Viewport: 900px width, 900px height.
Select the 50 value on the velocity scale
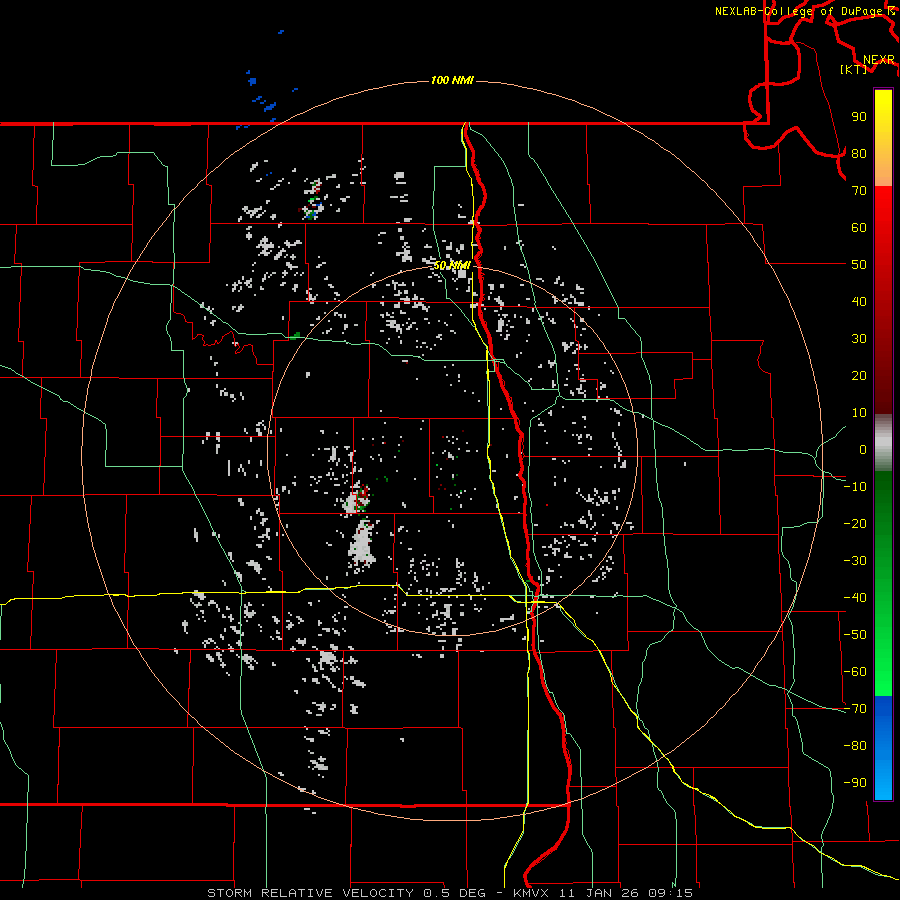tap(859, 265)
